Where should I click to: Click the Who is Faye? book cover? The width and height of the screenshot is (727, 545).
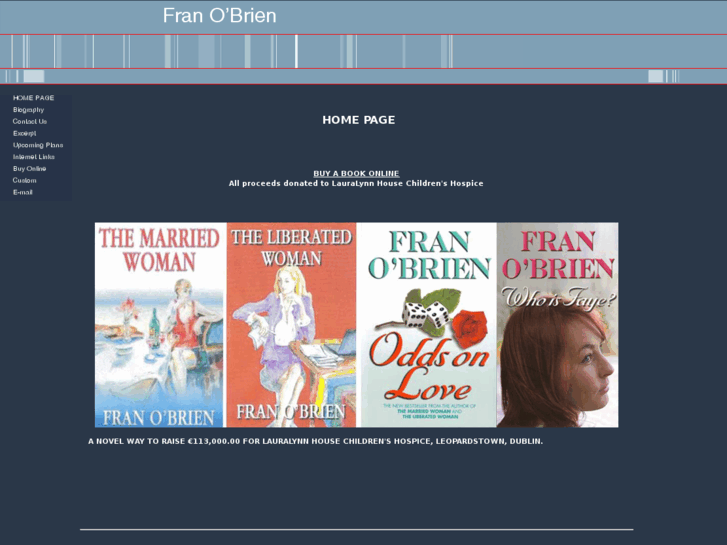pos(557,325)
